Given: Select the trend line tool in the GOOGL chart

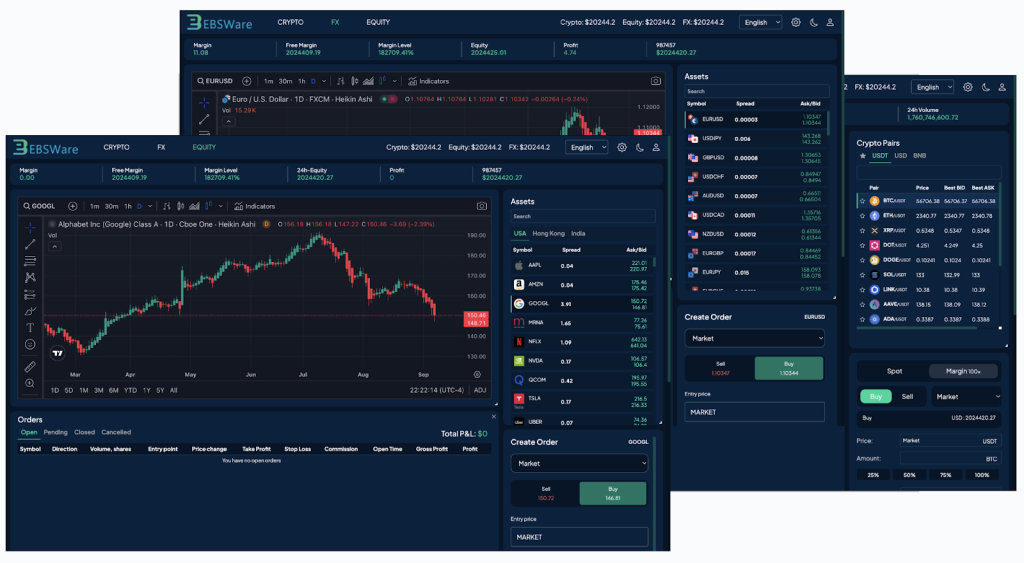Looking at the screenshot, I should 30,243.
